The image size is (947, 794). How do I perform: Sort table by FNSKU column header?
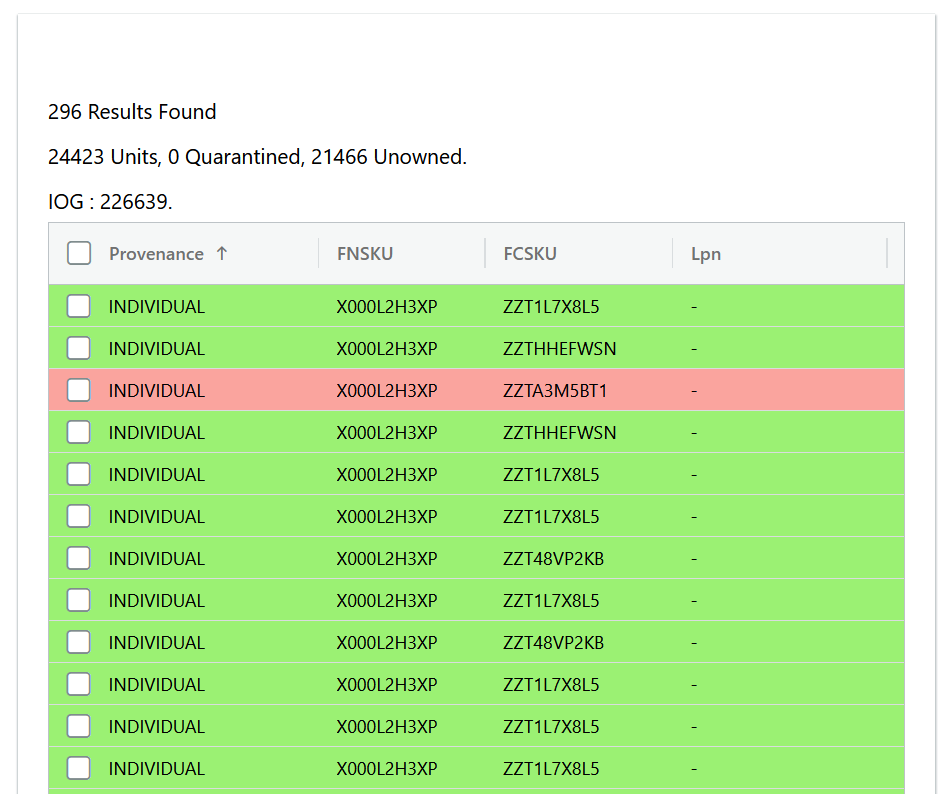(365, 254)
